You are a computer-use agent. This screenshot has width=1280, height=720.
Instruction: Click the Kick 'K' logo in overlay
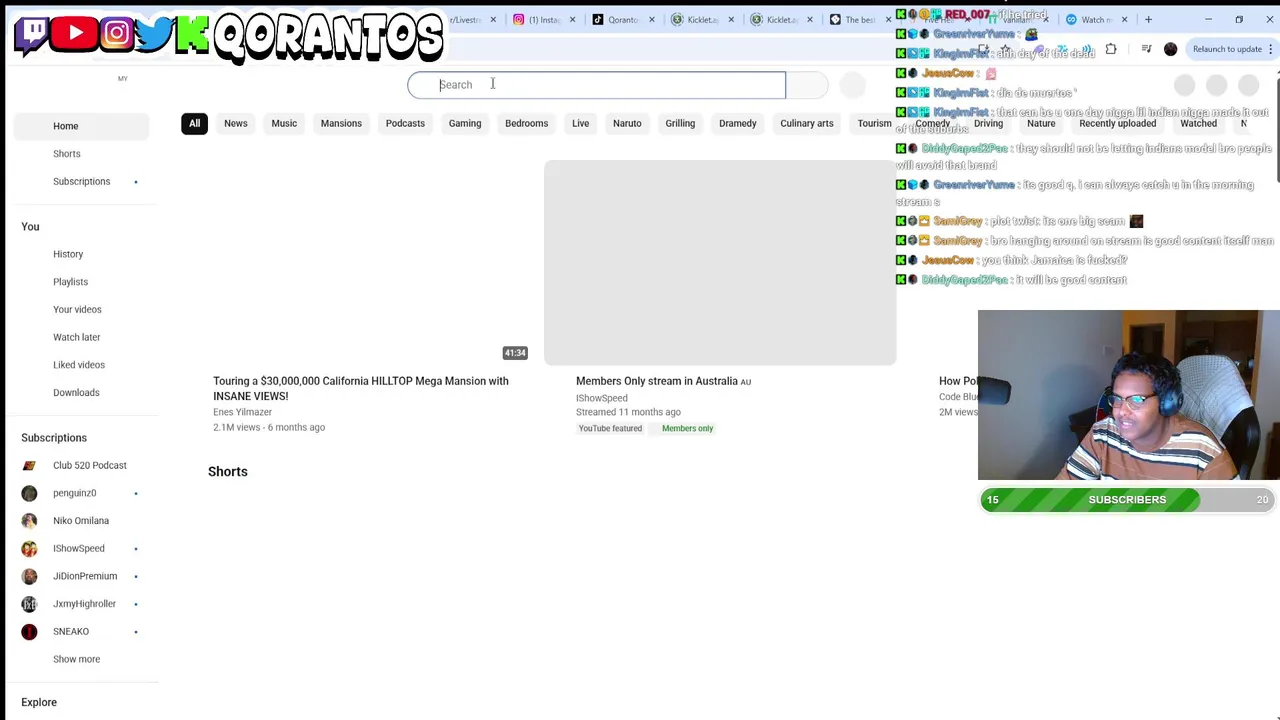[192, 34]
